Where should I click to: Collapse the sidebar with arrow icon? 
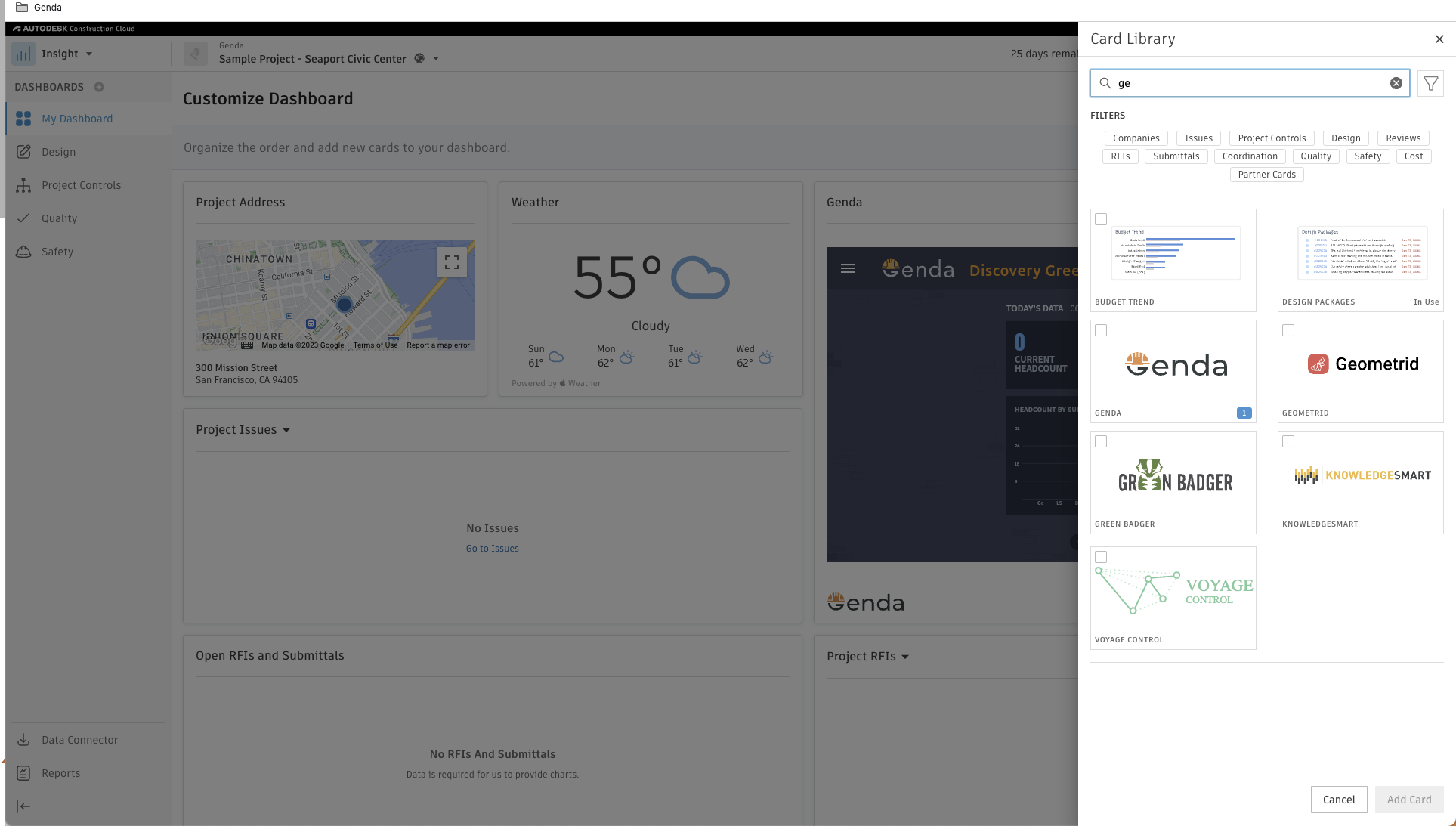click(23, 806)
